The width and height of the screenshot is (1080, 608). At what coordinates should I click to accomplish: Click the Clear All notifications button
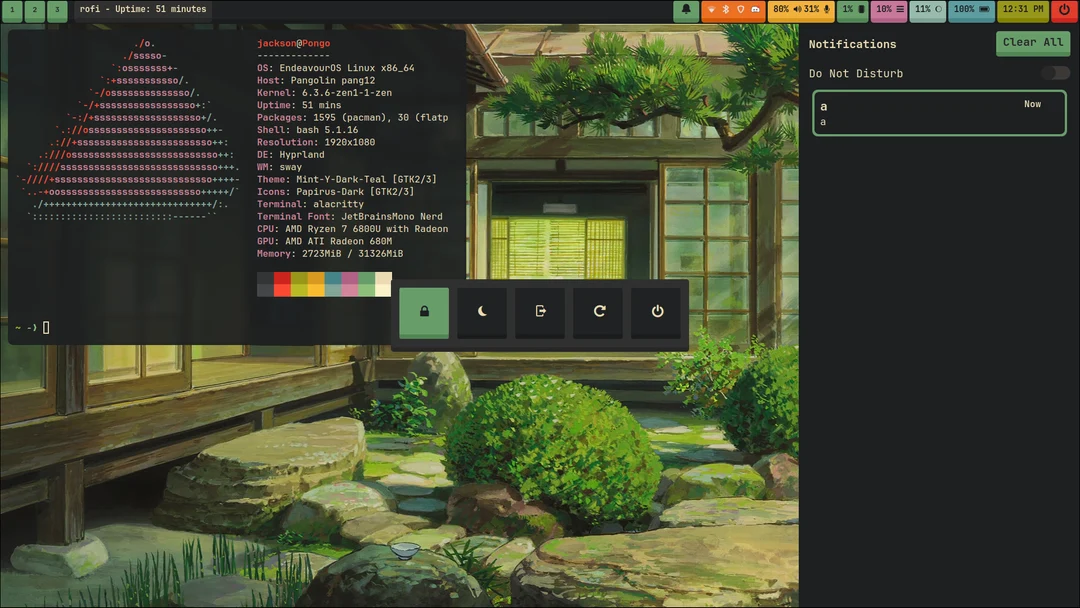tap(1032, 42)
